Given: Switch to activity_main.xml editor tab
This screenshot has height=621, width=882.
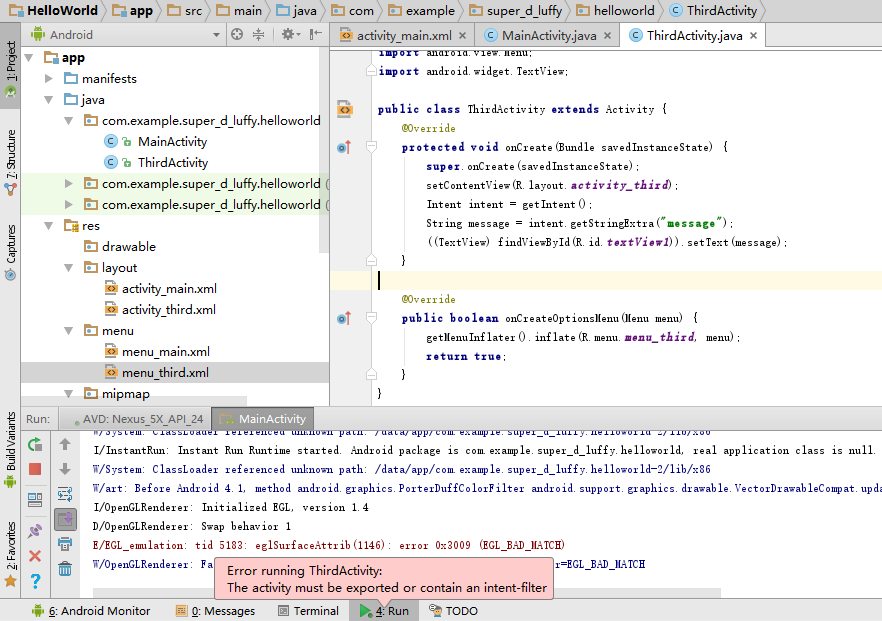Looking at the screenshot, I should click(x=403, y=35).
